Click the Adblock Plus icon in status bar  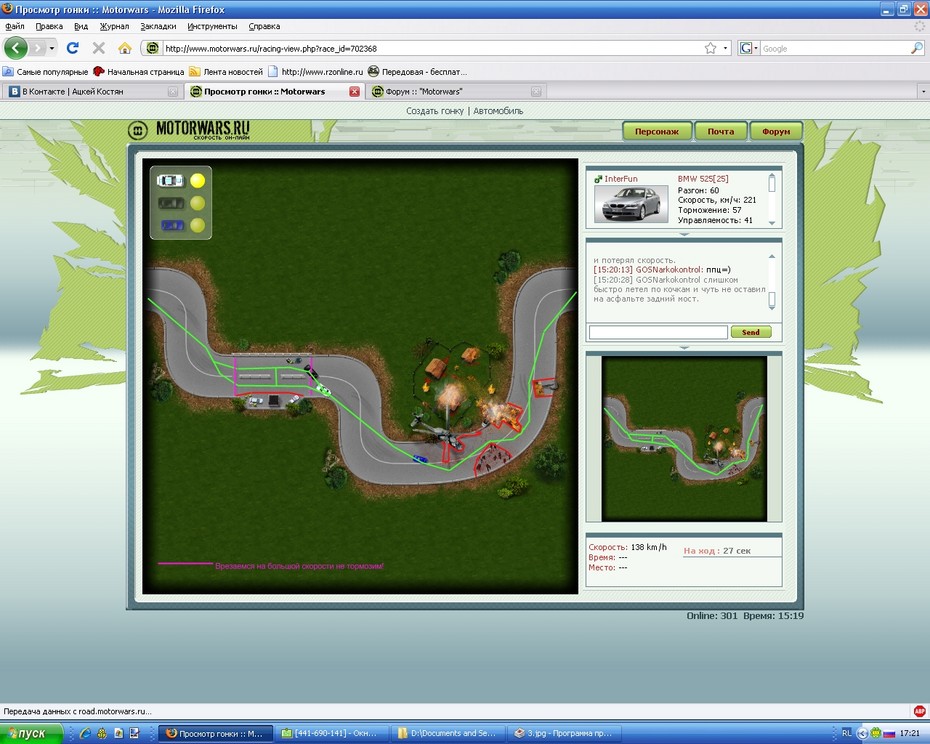(919, 711)
